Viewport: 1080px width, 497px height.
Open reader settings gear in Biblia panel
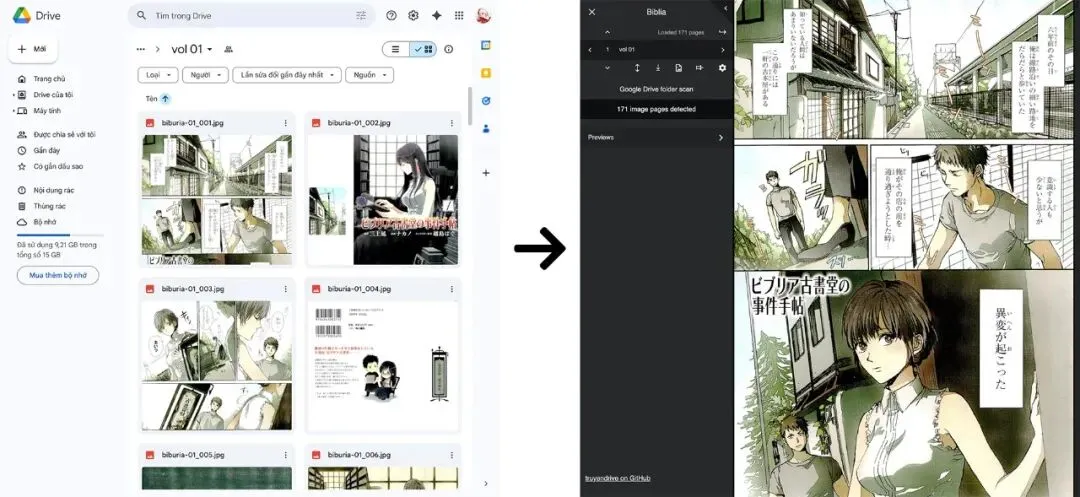tap(722, 67)
